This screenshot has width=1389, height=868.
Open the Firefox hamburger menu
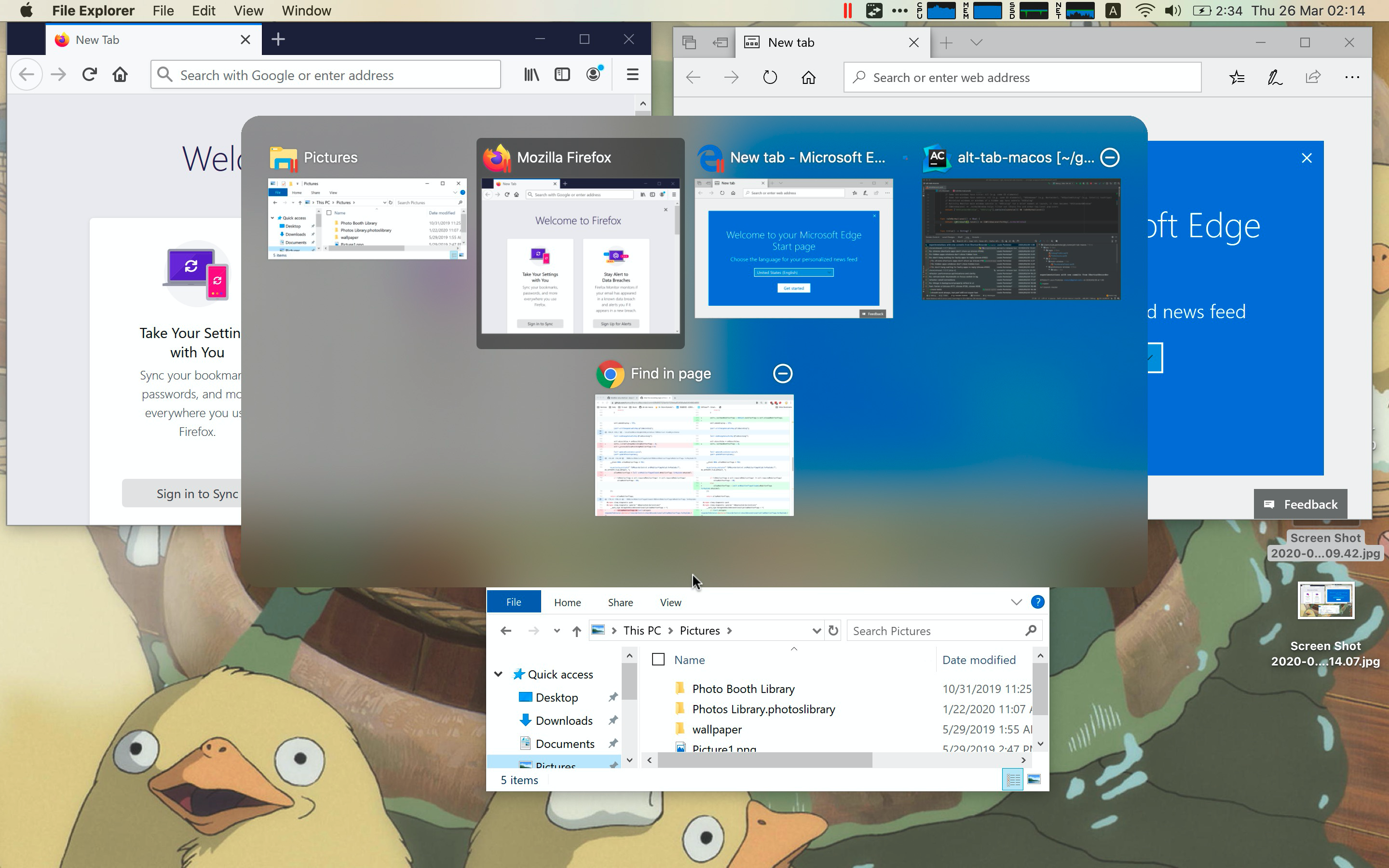(x=632, y=75)
